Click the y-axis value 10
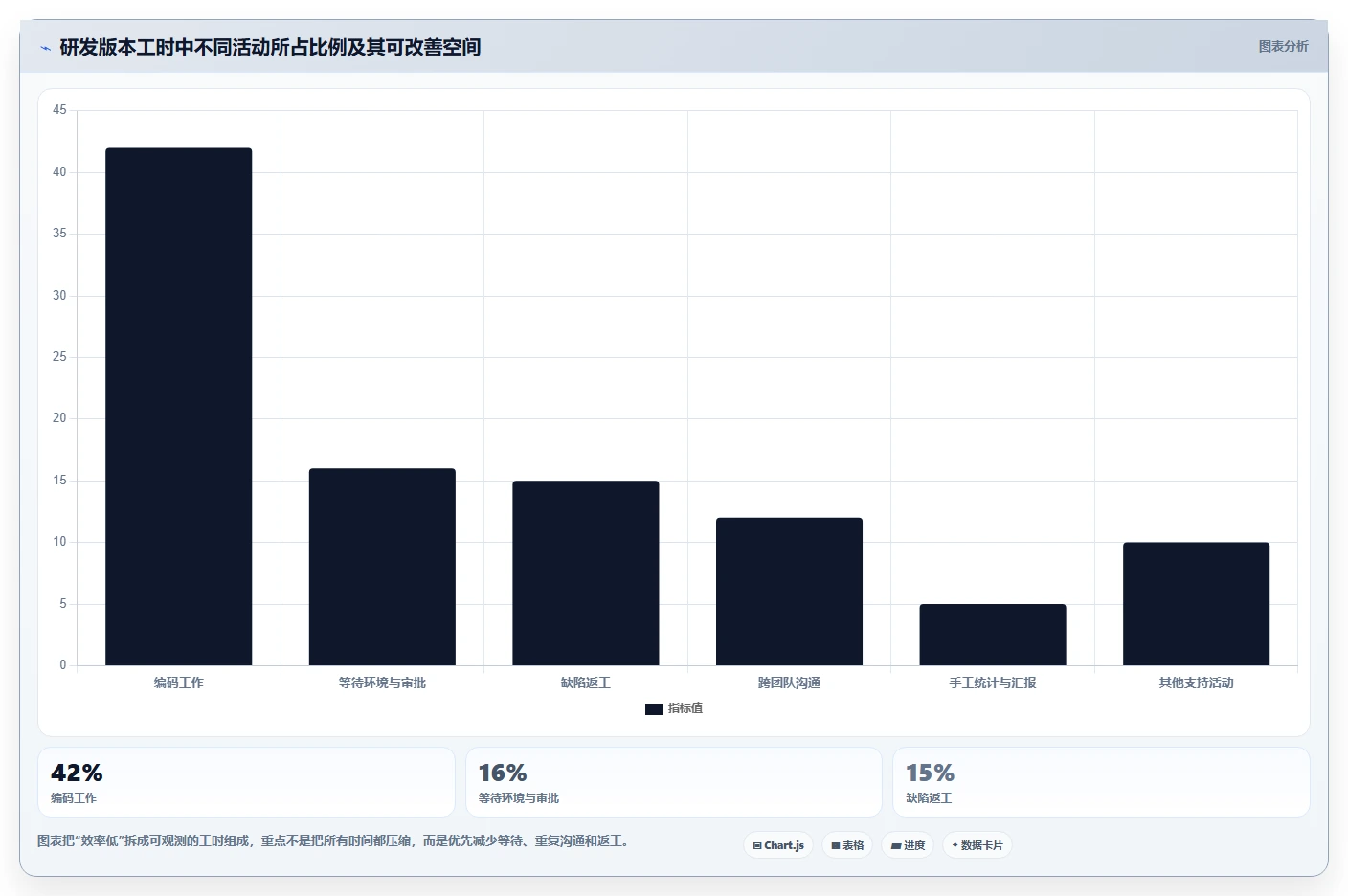The image size is (1348, 896). pos(59,542)
